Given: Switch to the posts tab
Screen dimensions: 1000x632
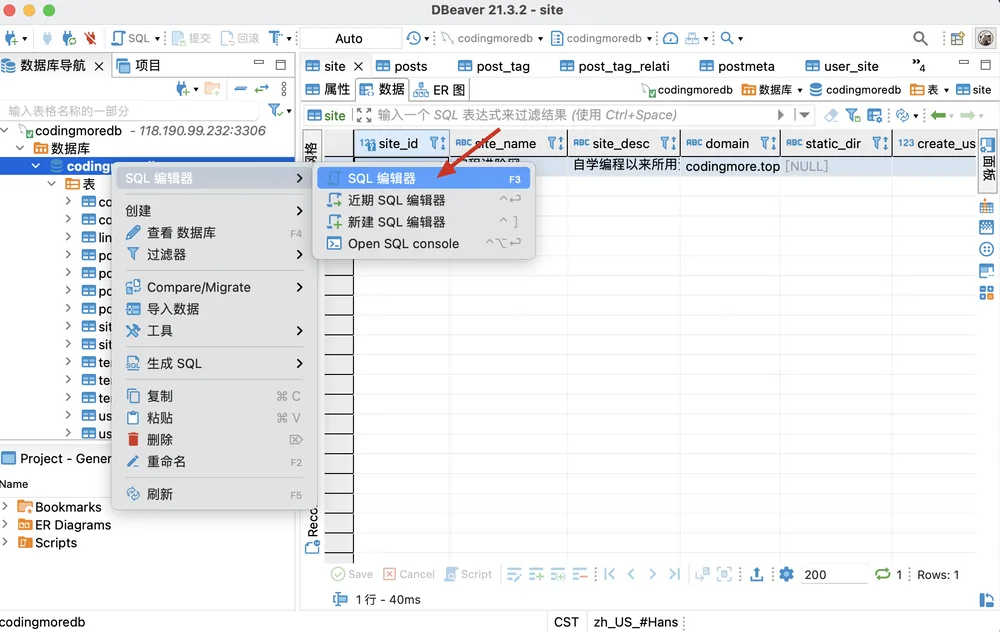Looking at the screenshot, I should [402, 66].
